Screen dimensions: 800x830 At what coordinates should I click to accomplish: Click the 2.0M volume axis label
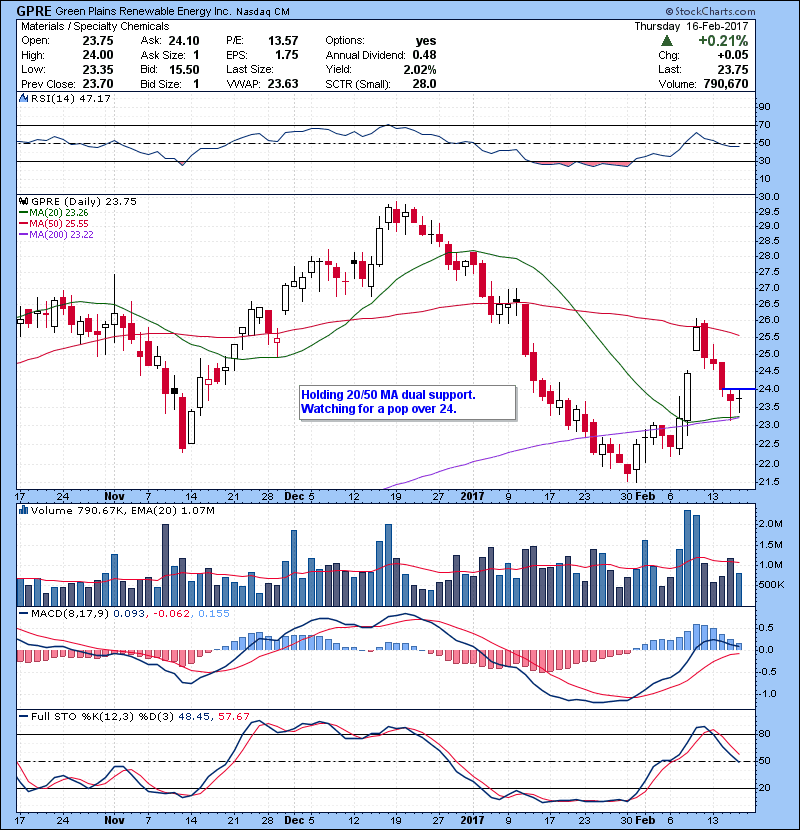click(x=770, y=524)
